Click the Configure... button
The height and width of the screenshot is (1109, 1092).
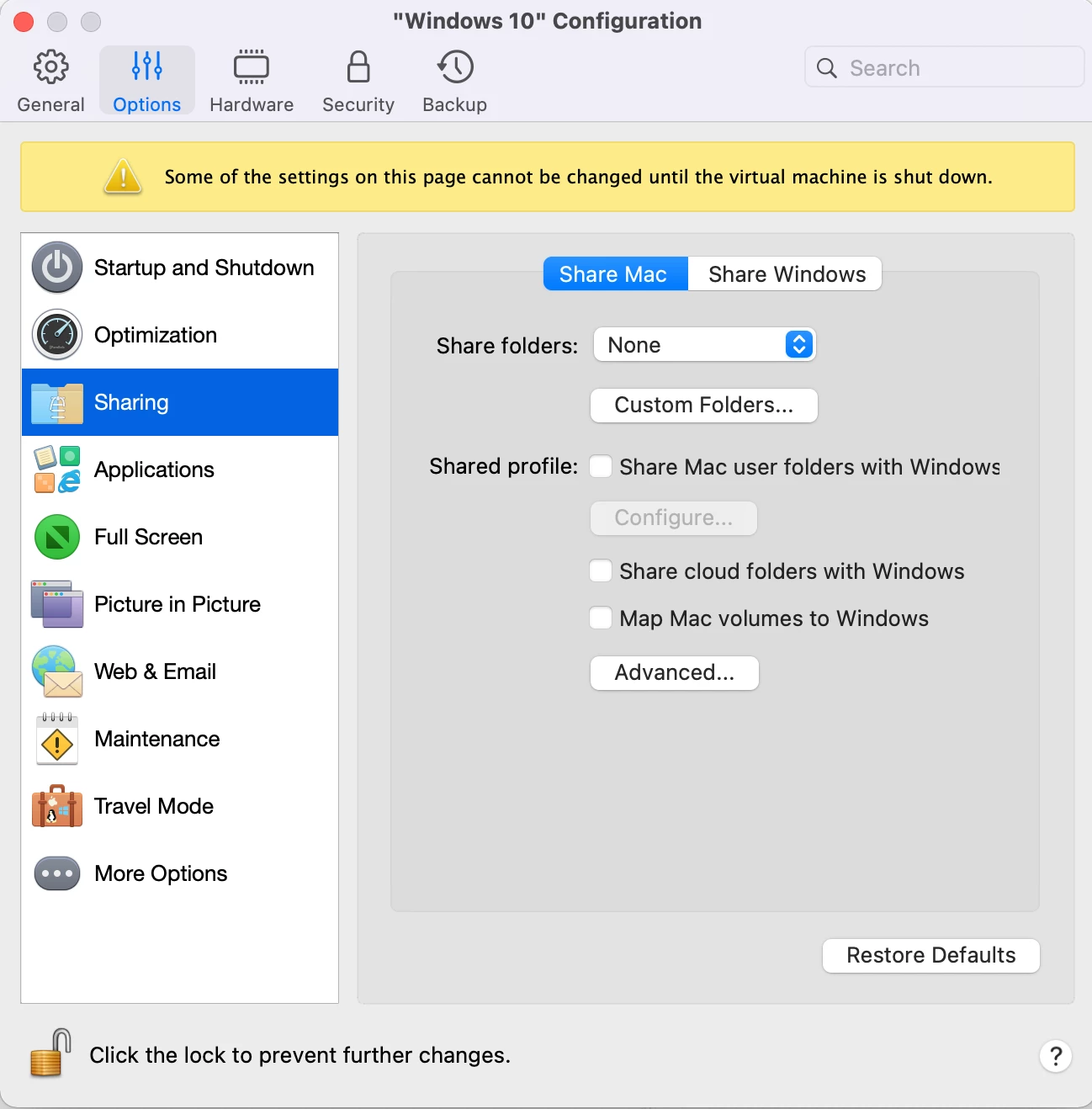[x=674, y=518]
